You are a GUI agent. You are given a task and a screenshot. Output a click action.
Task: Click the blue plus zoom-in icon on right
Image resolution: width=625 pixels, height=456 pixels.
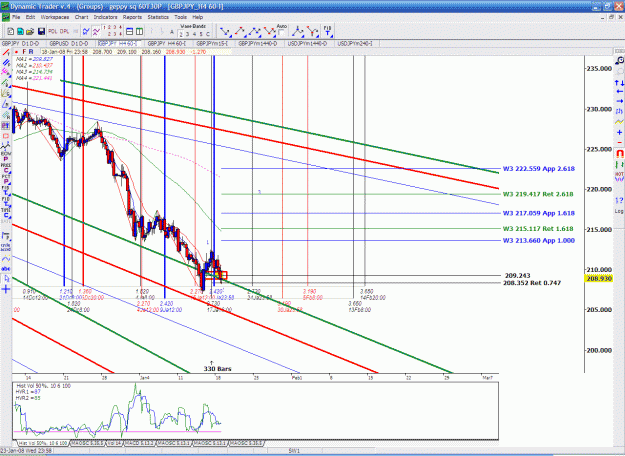coord(619,132)
